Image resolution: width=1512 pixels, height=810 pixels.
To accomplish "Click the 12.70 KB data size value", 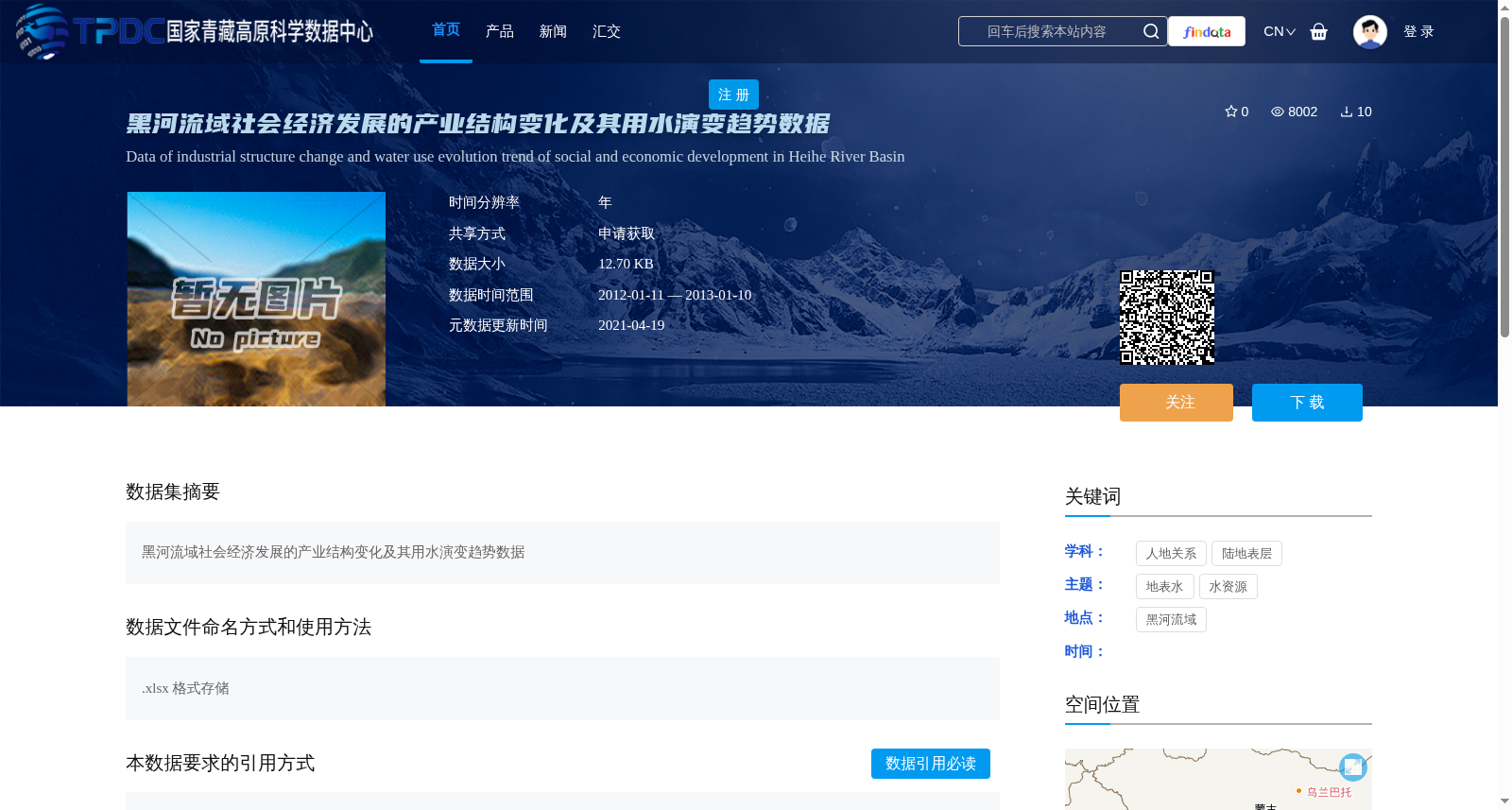I will click(x=626, y=264).
